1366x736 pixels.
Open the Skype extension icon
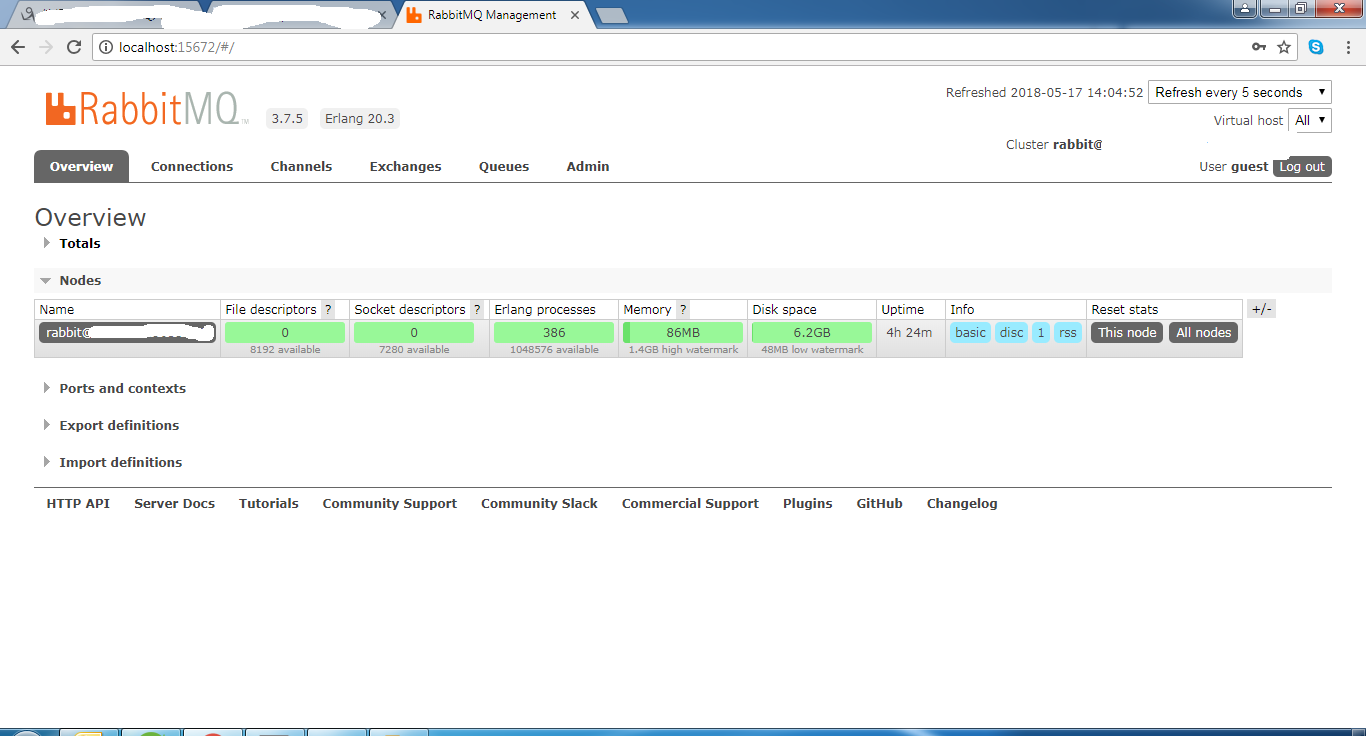tap(1316, 47)
